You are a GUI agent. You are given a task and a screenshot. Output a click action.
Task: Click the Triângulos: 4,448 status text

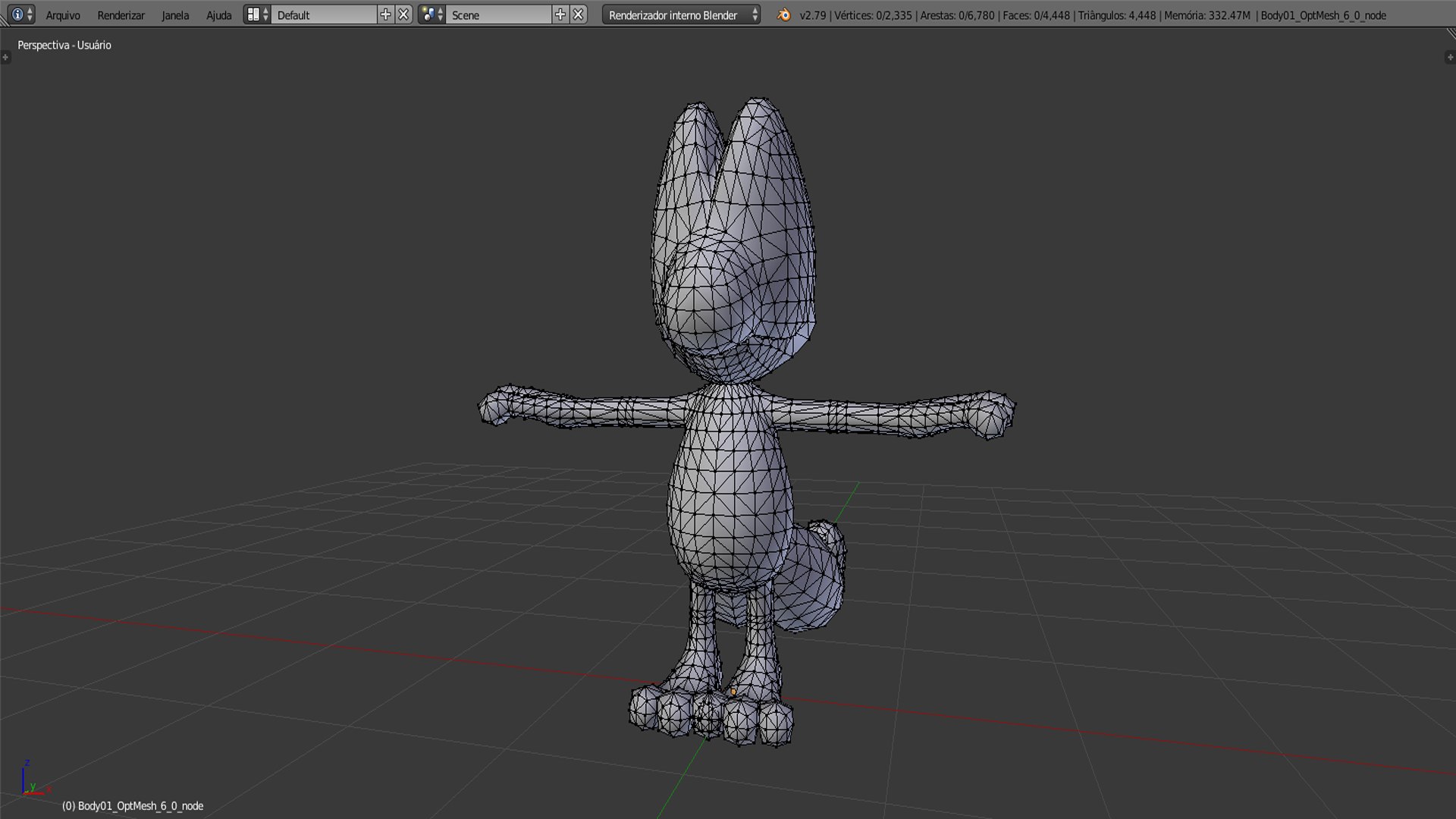point(1117,15)
